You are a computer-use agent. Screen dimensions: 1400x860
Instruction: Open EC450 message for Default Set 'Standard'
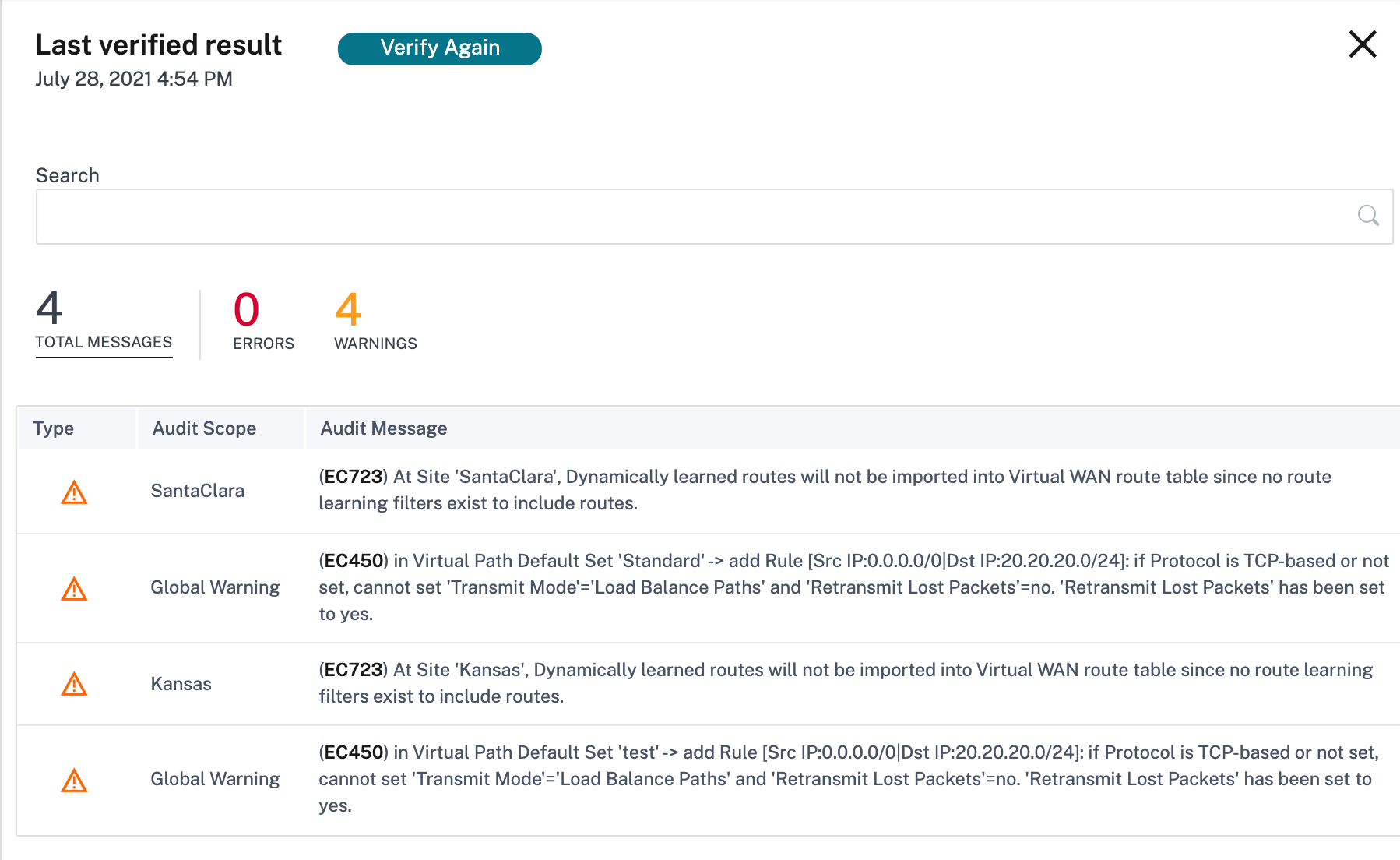[854, 587]
